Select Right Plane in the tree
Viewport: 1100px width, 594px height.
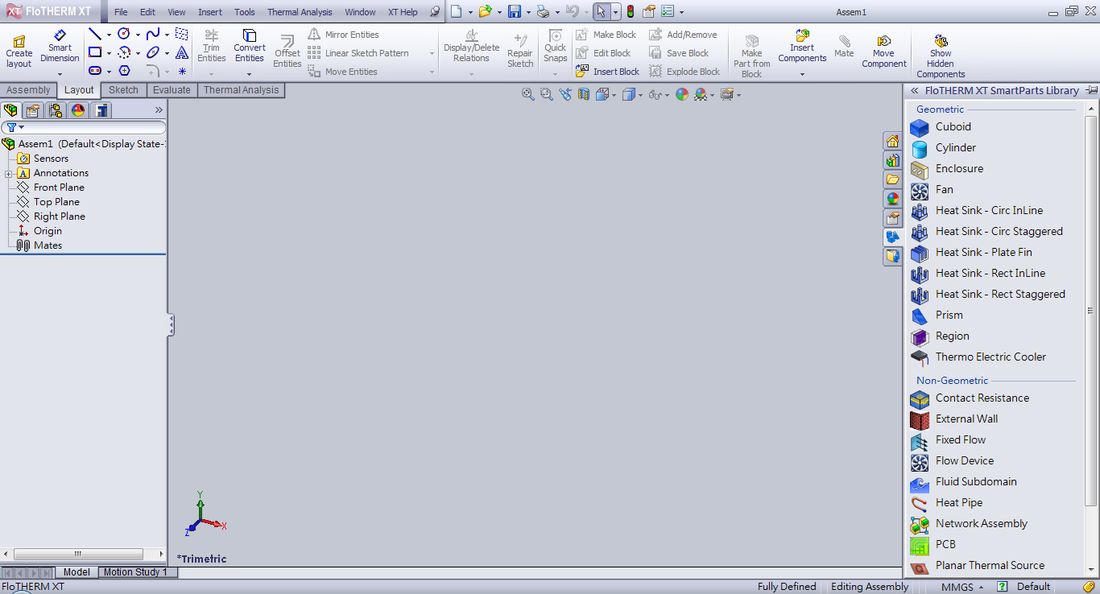(x=51, y=217)
